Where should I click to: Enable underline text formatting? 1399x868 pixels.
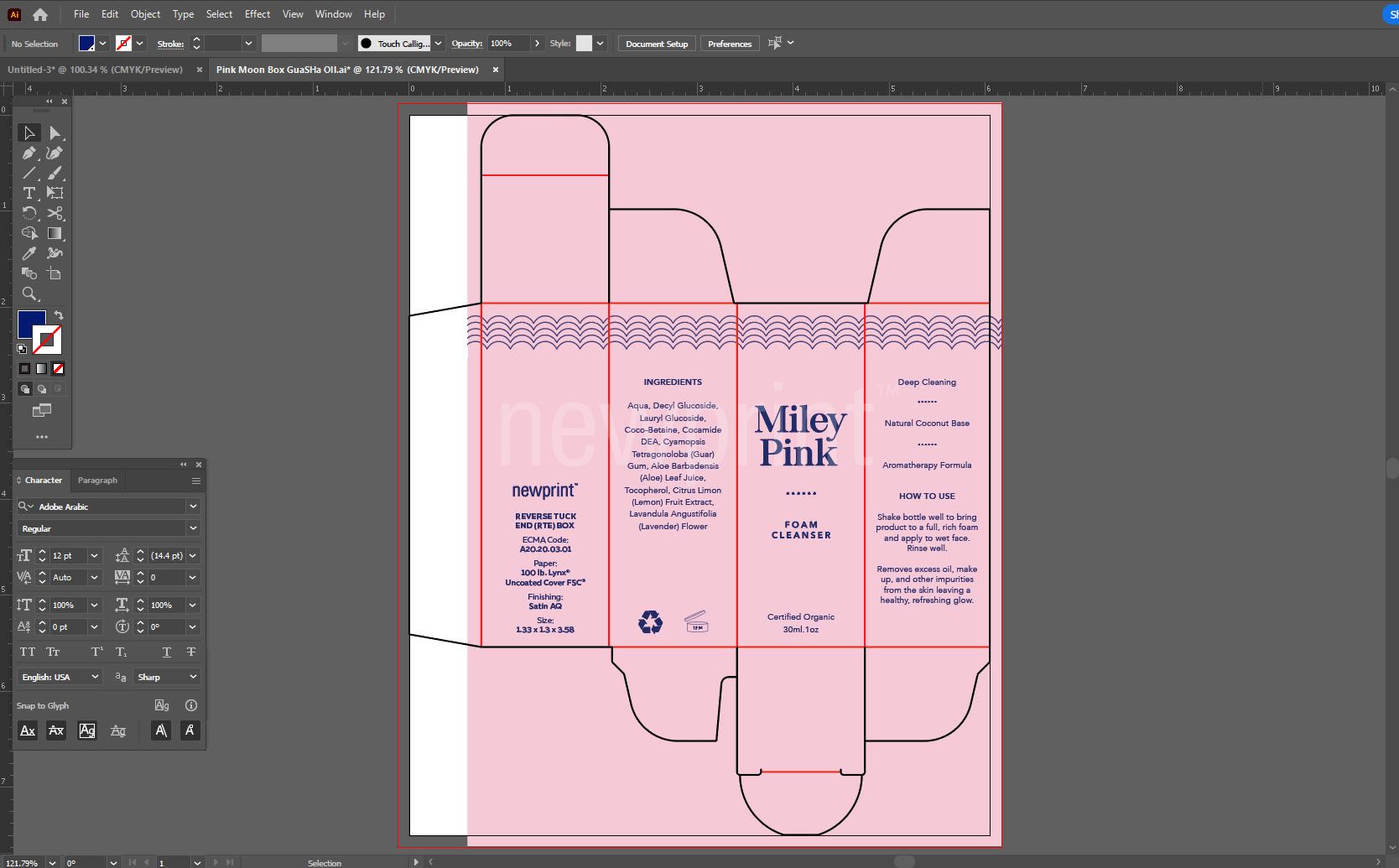point(166,652)
